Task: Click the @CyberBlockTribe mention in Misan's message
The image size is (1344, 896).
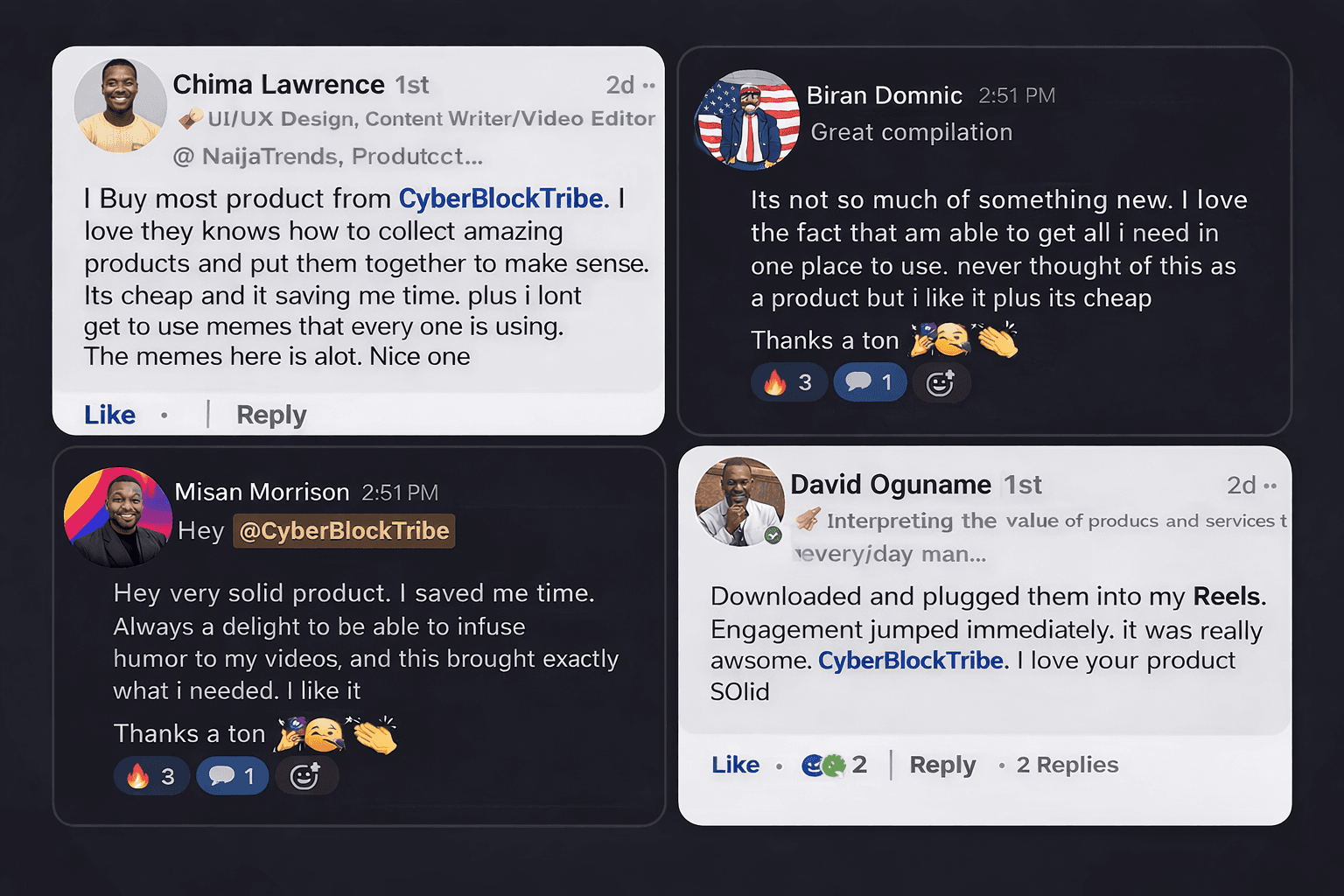Action: (x=344, y=531)
